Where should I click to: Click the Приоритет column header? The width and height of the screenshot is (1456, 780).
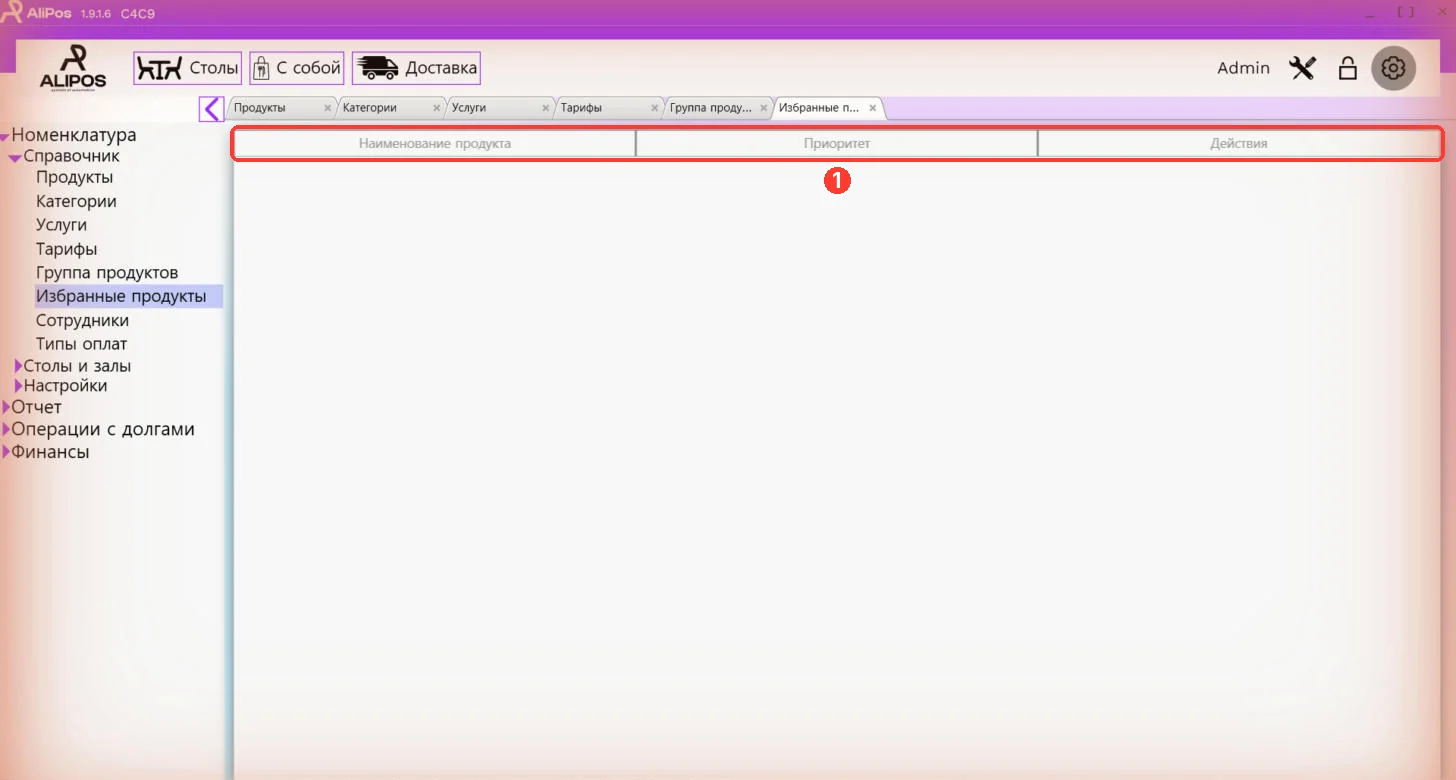point(837,144)
